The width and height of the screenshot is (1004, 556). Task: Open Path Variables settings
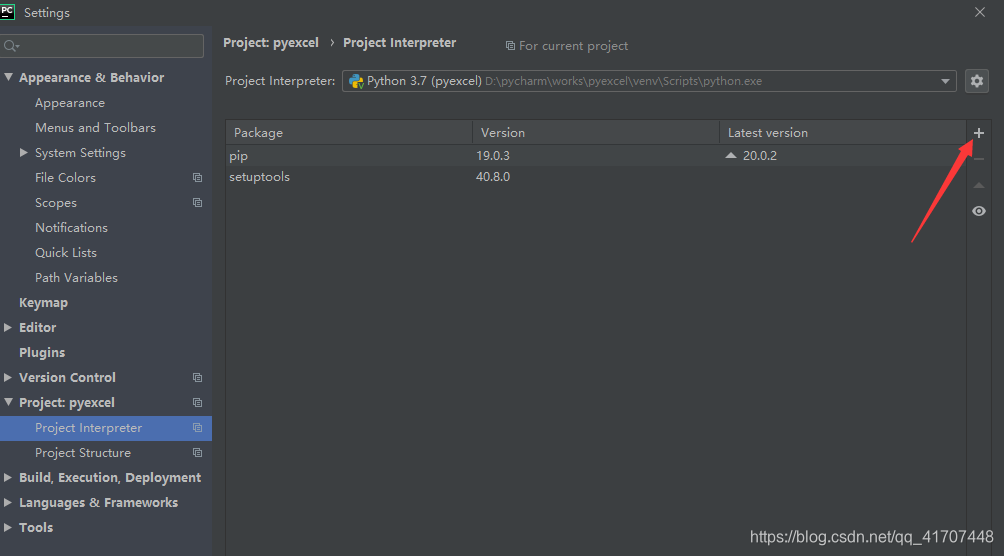click(x=76, y=277)
